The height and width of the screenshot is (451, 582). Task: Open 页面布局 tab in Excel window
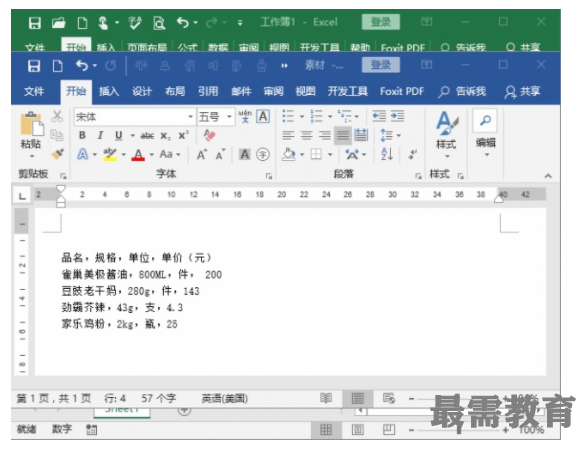point(147,47)
